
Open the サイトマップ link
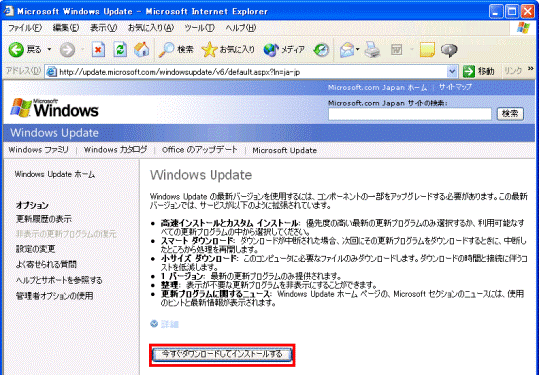point(455,87)
